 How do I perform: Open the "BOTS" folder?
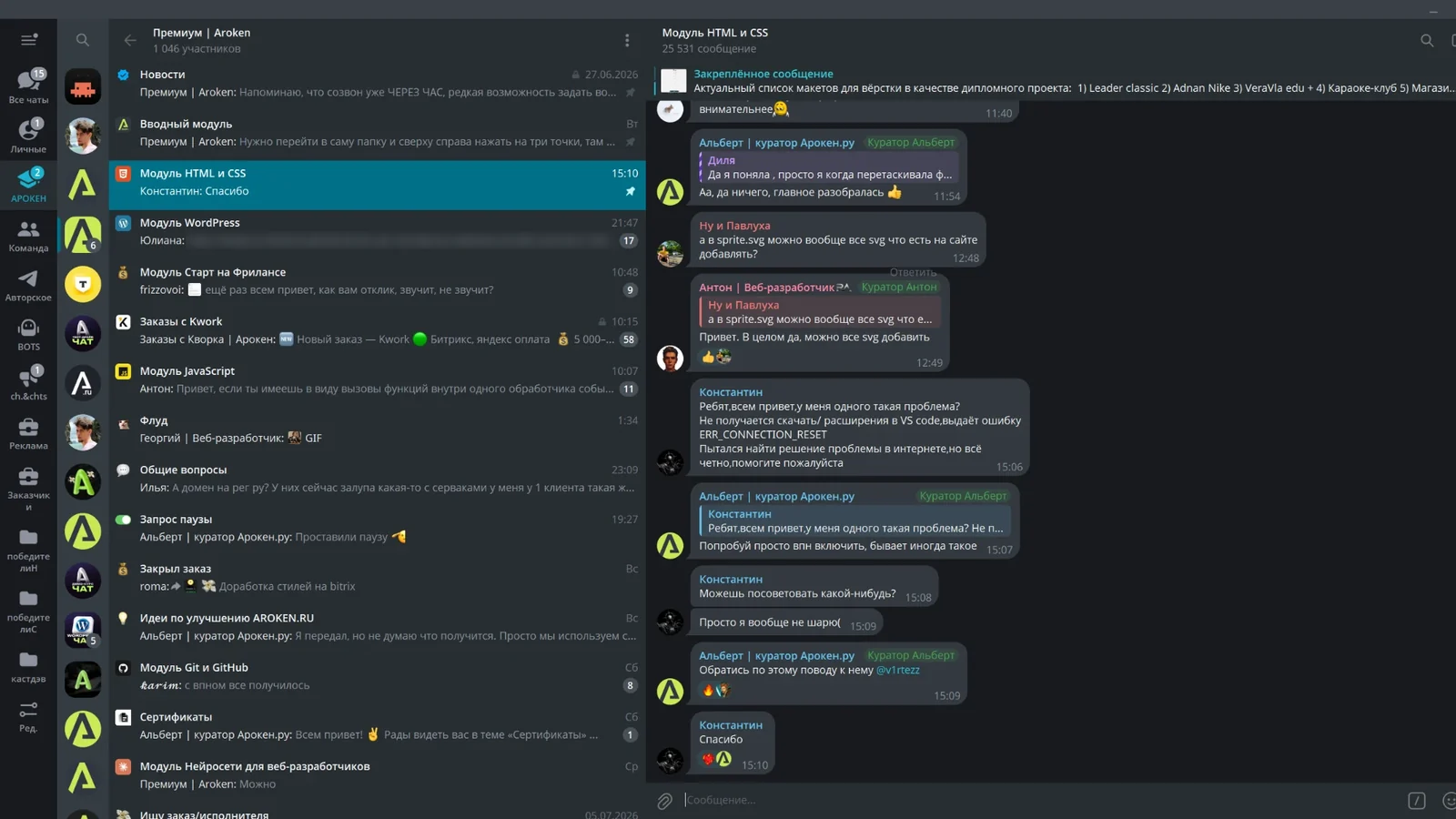click(29, 333)
